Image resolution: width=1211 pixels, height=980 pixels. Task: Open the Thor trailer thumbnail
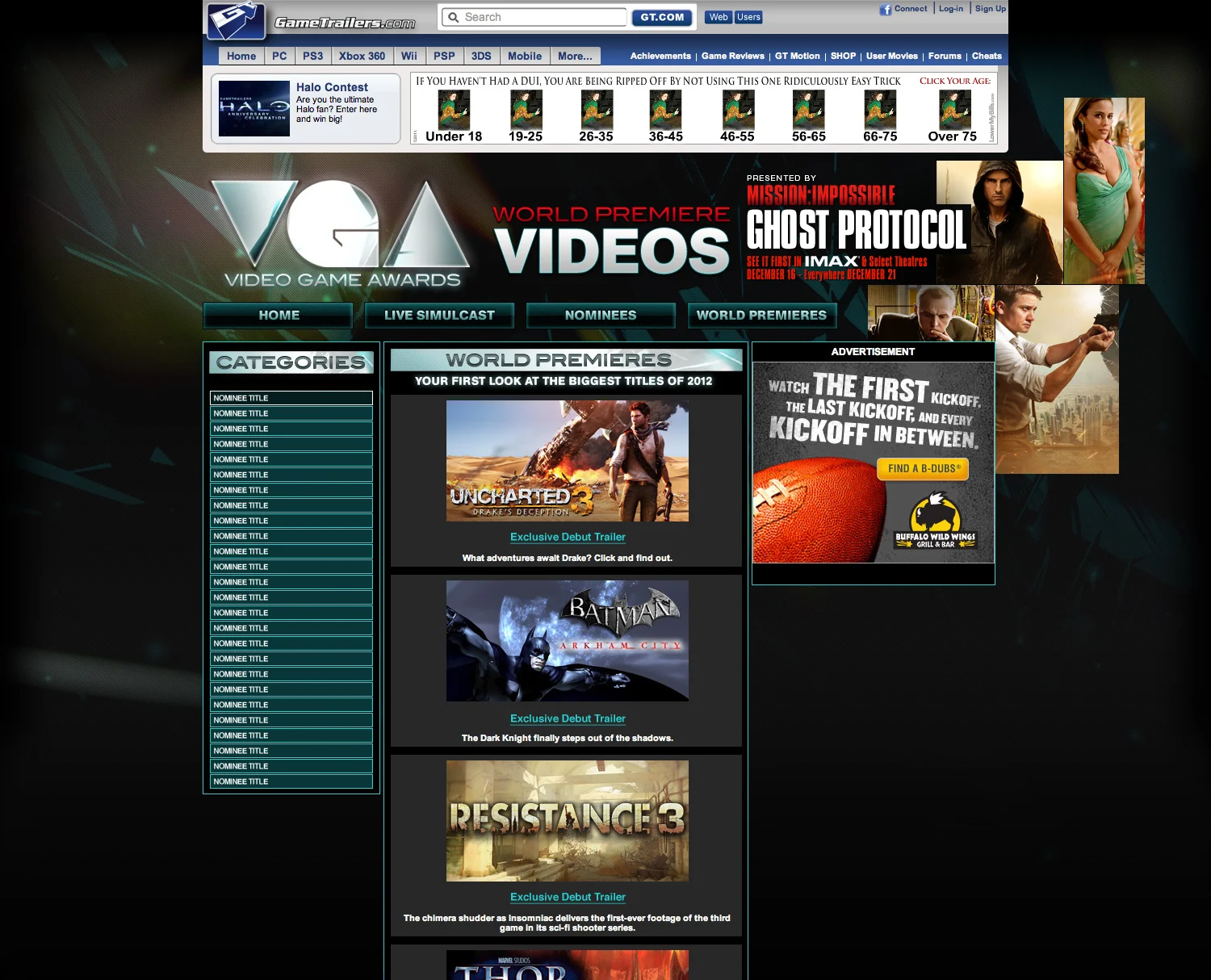[x=568, y=965]
